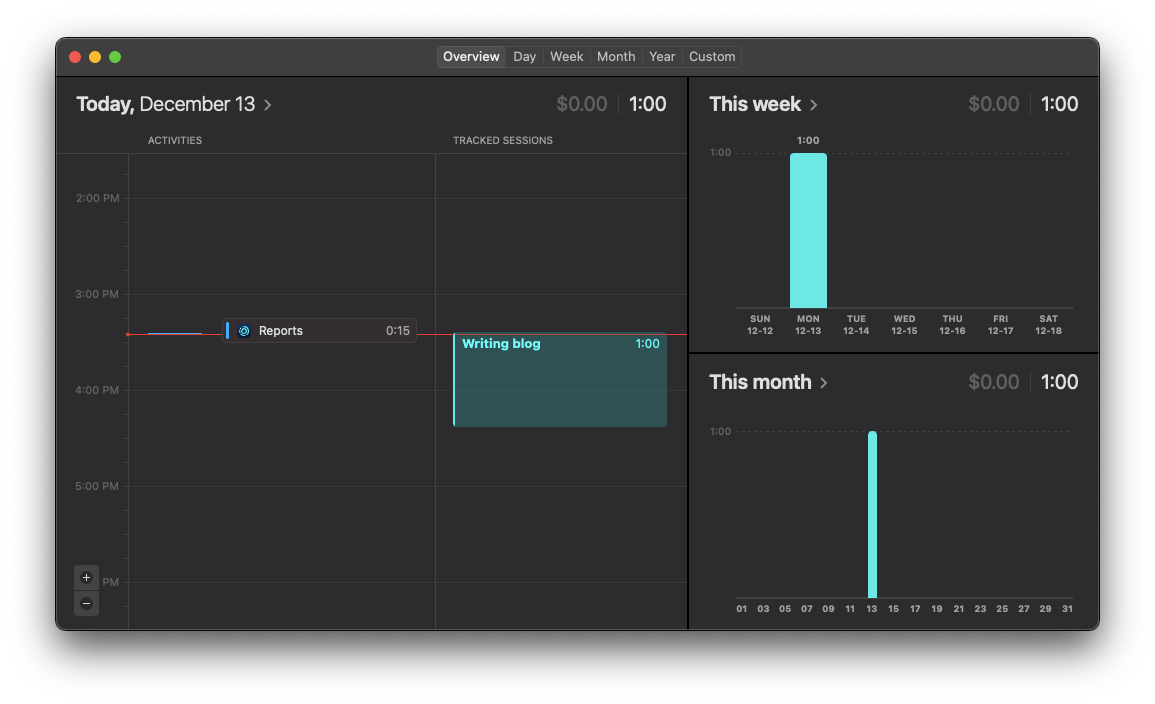Click the 3:00 PM time label
This screenshot has height=704, width=1155.
[x=97, y=294]
